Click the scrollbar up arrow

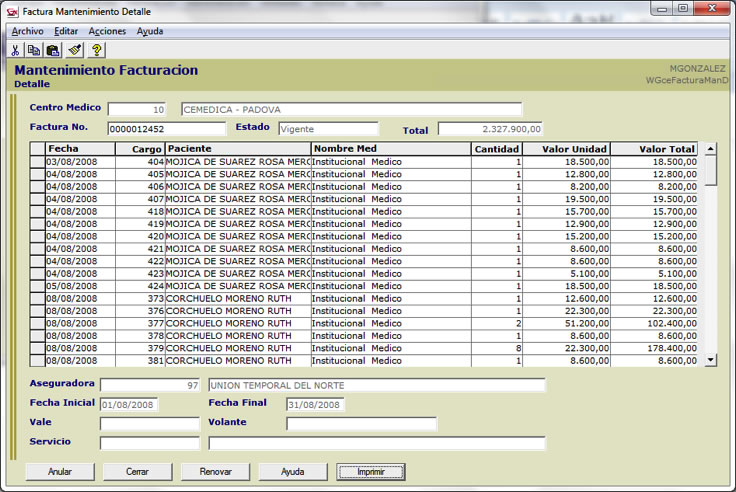click(x=711, y=149)
